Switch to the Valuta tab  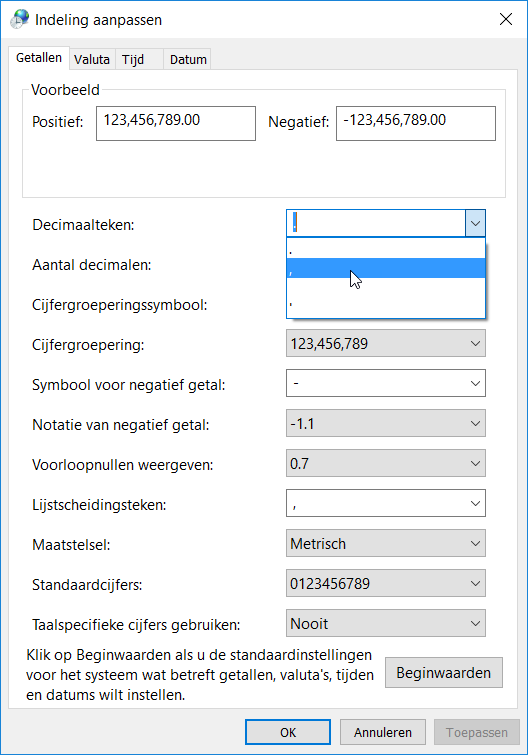point(92,59)
